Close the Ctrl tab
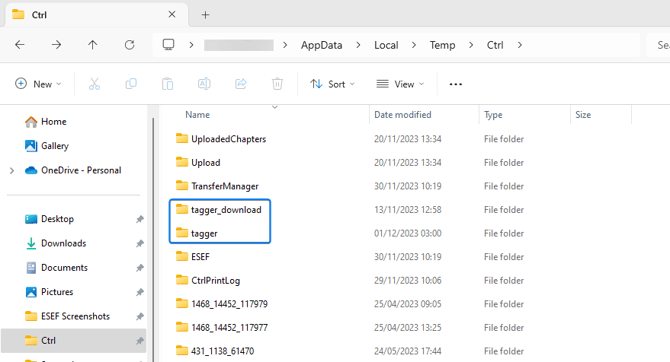Image resolution: width=670 pixels, height=362 pixels. pos(172,15)
